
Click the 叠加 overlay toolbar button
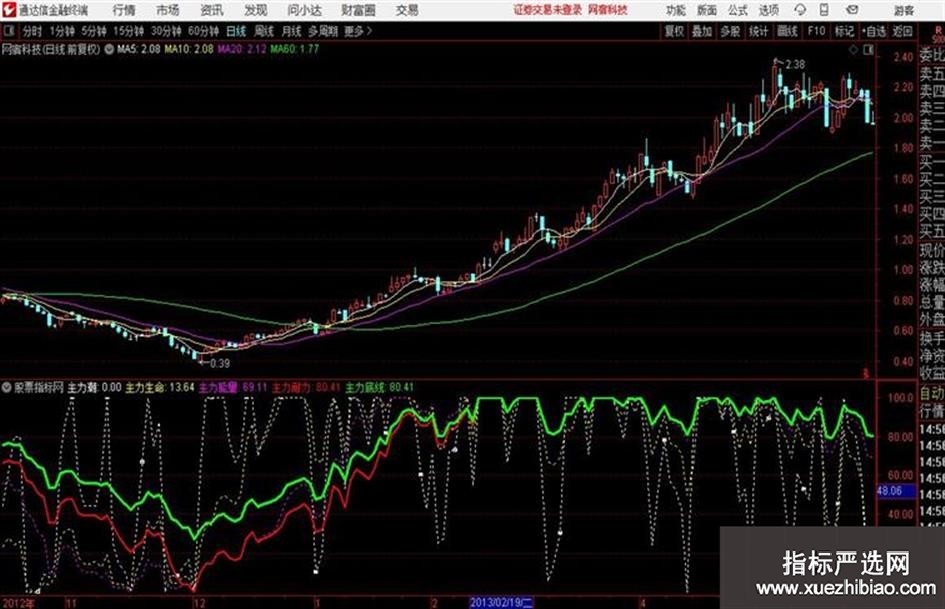(702, 31)
